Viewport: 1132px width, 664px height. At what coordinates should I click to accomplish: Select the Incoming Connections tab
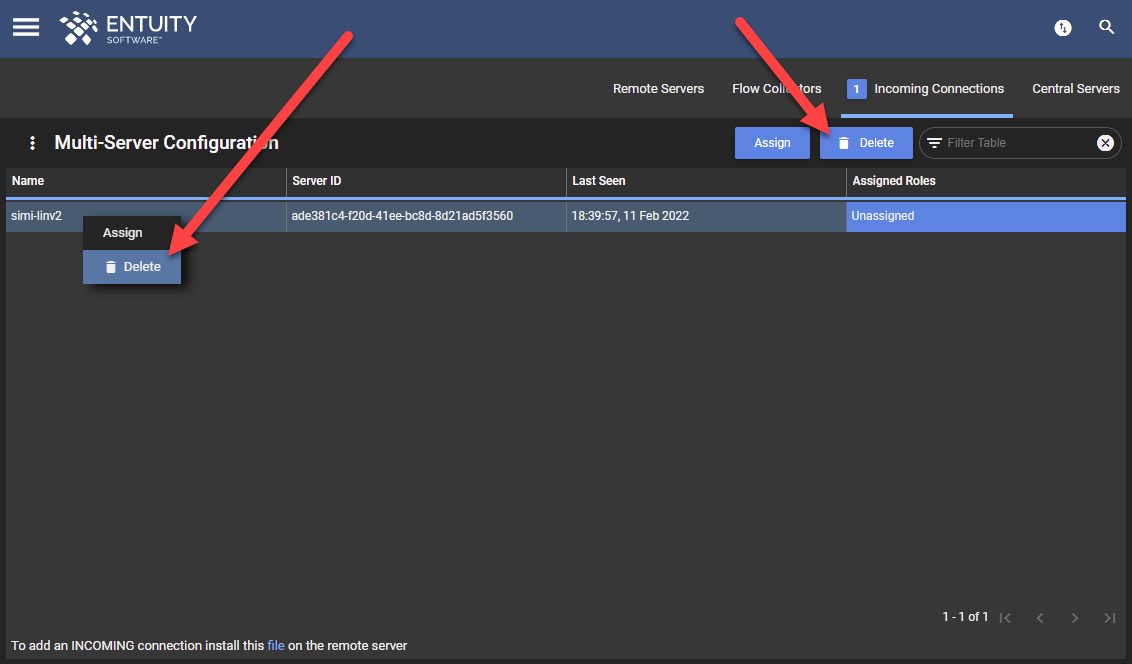[926, 89]
